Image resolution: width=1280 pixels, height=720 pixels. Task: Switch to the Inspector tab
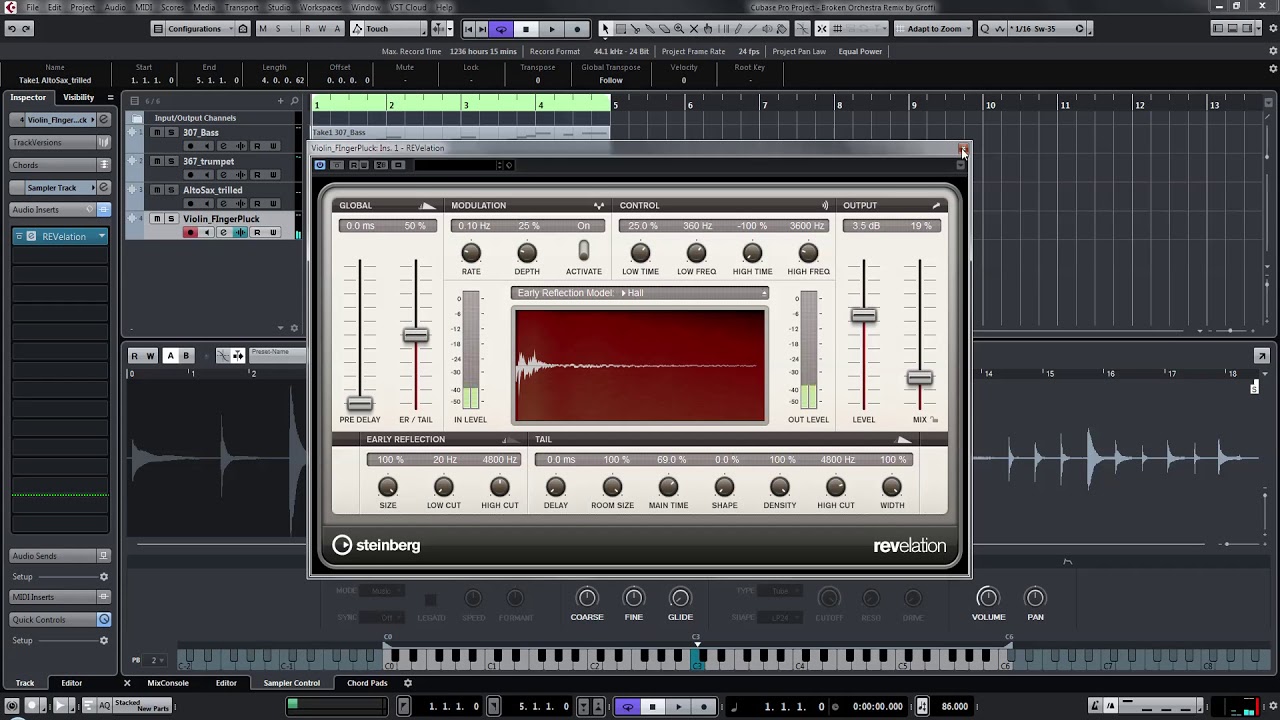tap(28, 97)
